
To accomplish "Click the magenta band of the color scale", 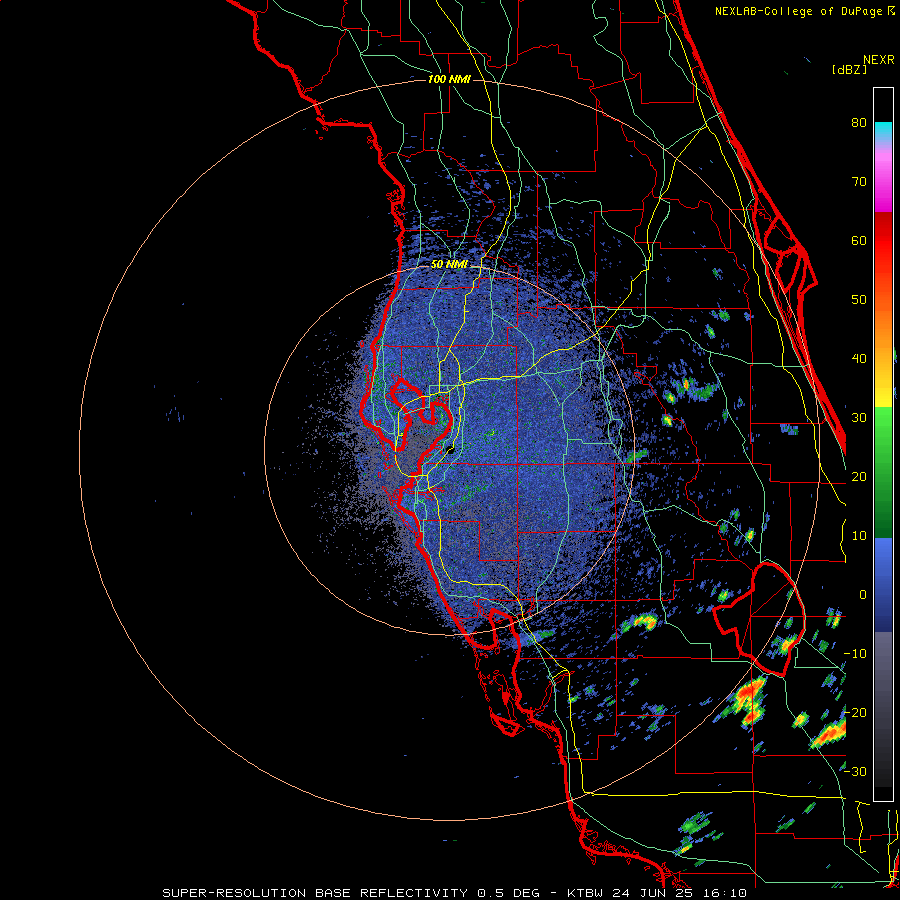I will click(883, 184).
